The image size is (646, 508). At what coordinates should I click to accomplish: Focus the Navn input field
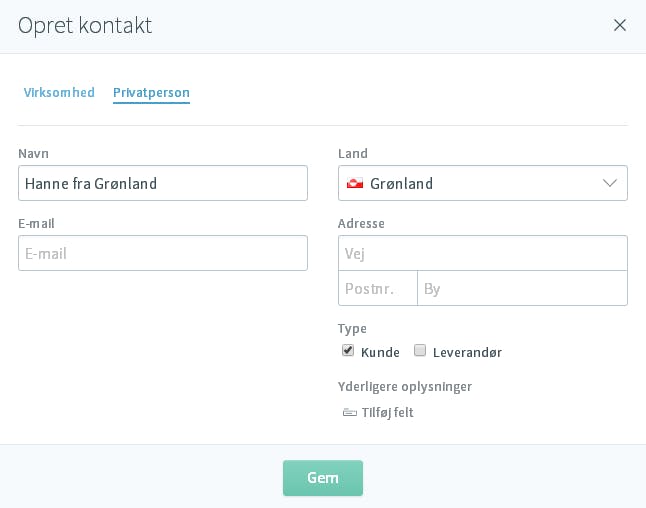[163, 183]
